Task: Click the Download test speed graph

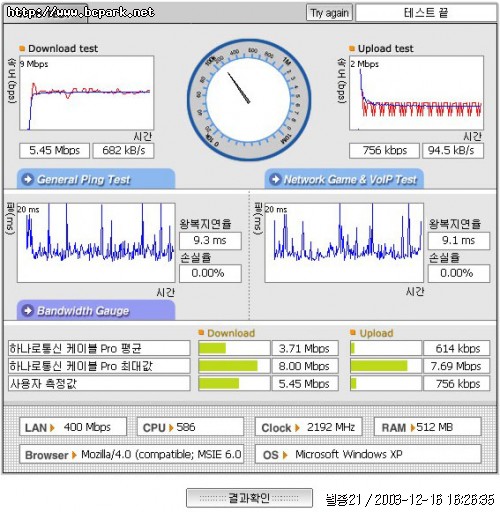Action: click(87, 93)
